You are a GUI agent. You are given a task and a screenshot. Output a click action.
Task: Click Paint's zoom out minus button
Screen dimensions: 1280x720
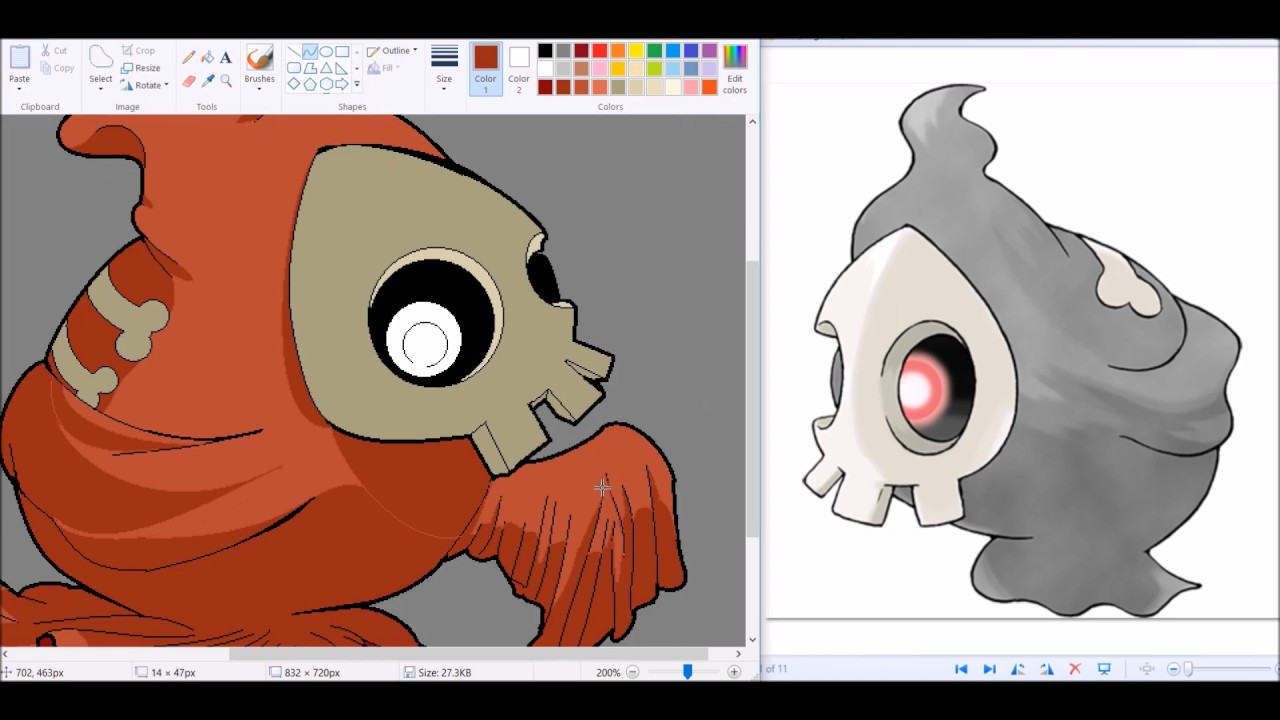click(x=632, y=672)
